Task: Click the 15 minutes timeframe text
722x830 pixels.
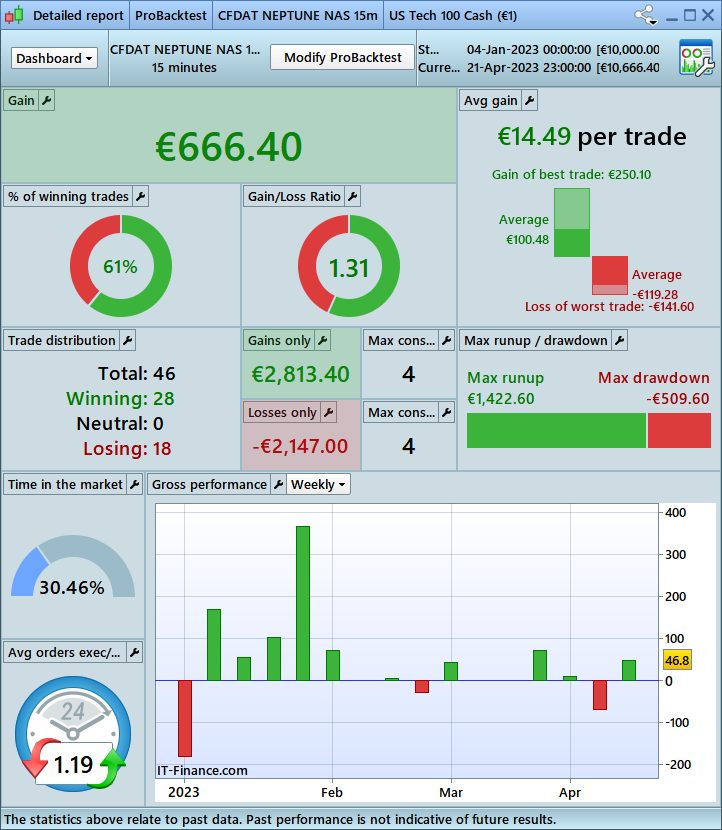Action: click(184, 68)
